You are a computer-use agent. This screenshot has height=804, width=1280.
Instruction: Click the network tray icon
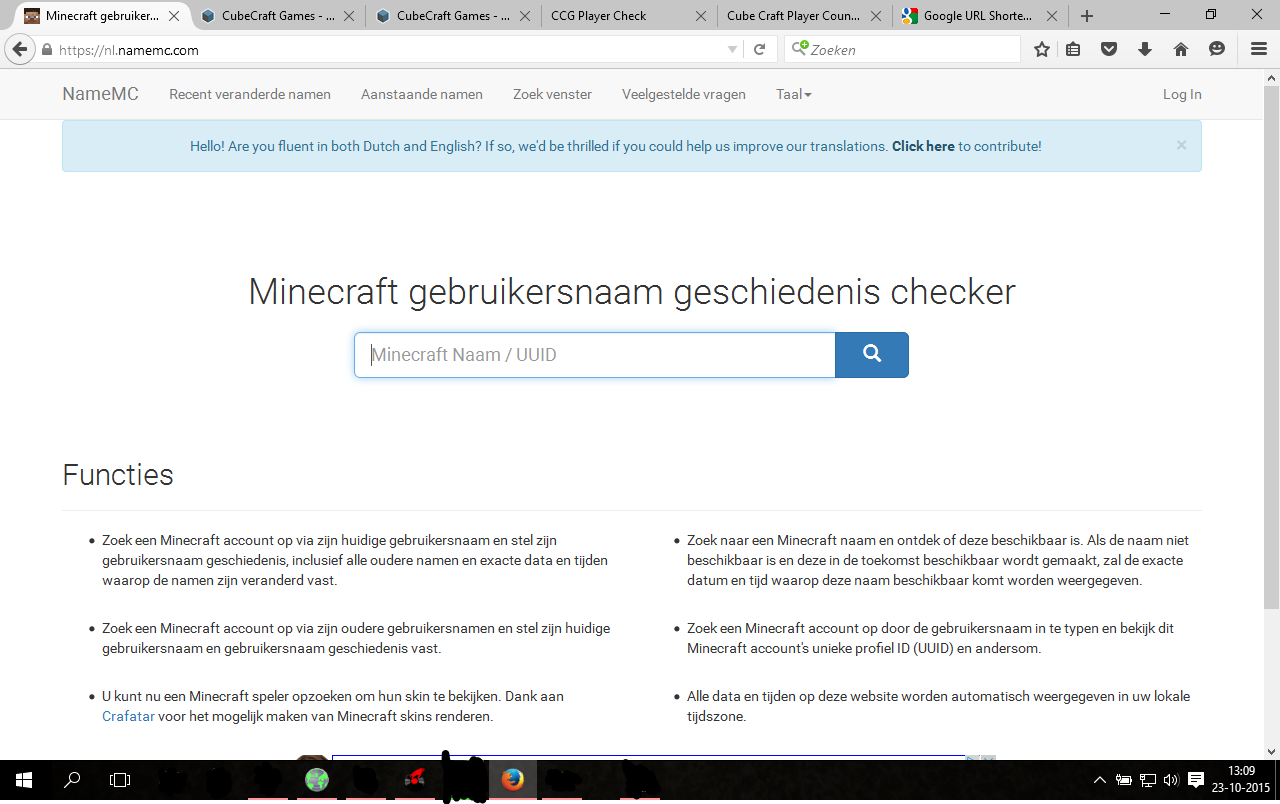1148,780
